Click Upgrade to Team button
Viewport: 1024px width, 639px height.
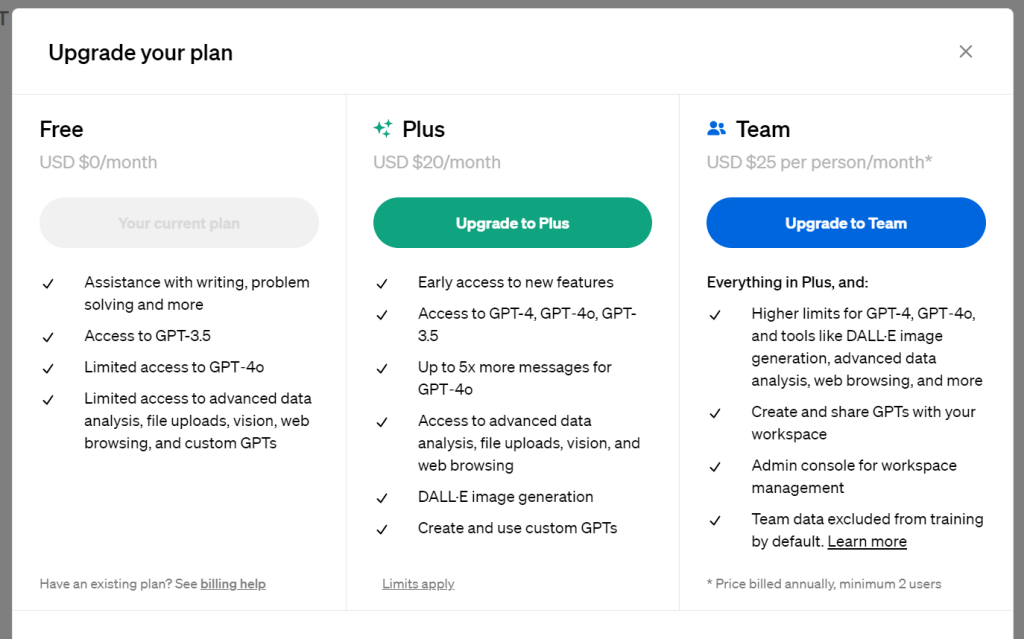pos(846,223)
